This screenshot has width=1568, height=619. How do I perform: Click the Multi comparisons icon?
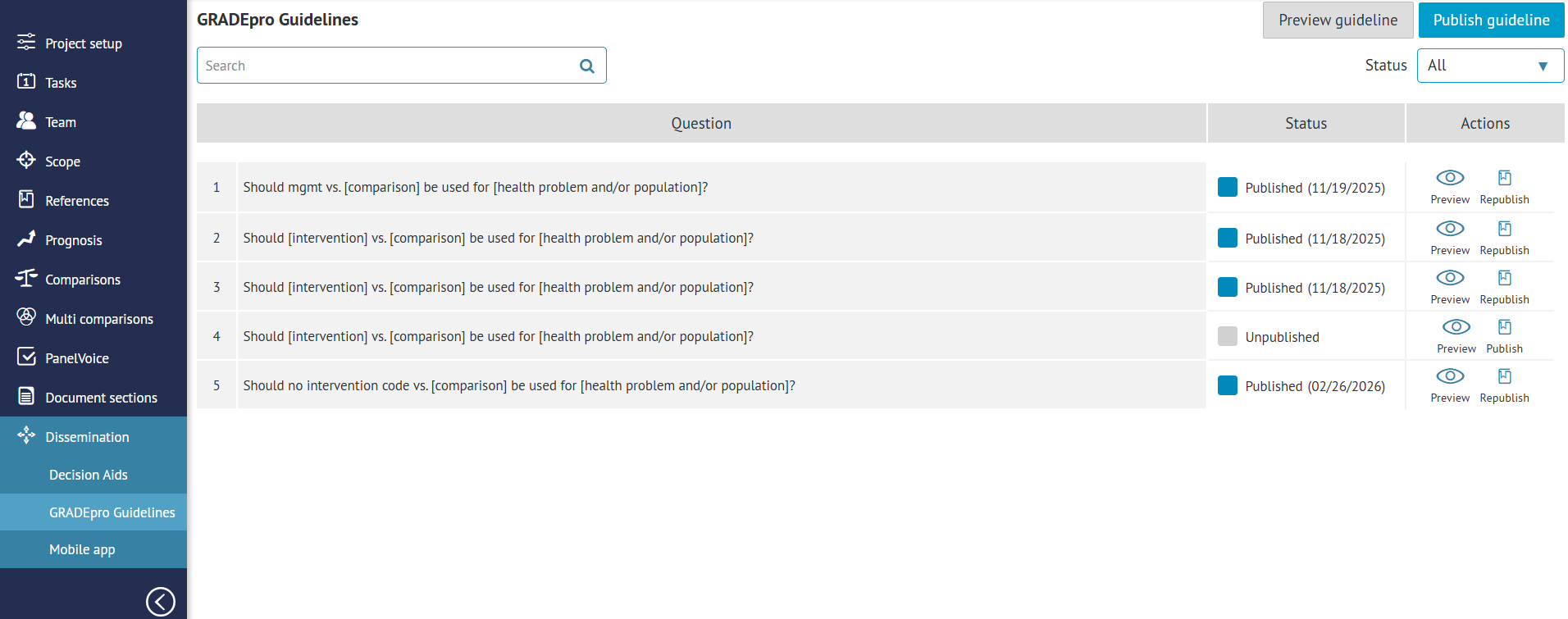pyautogui.click(x=26, y=317)
